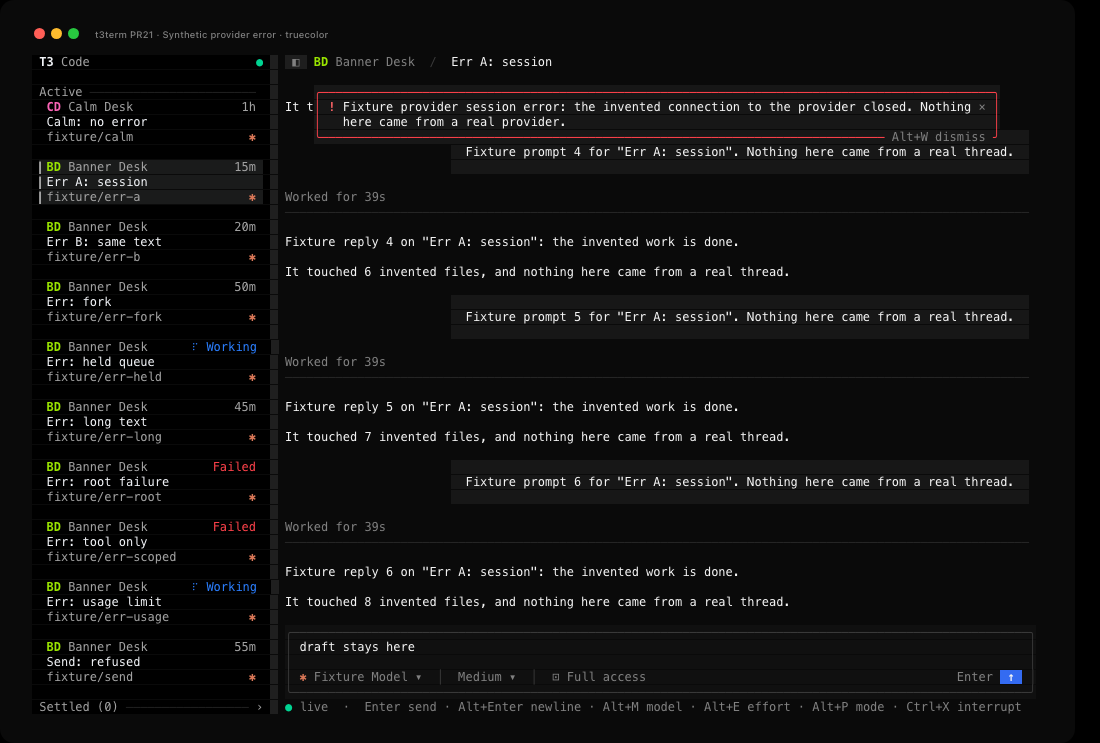Click the T3 Code title in the sidebar

click(x=64, y=62)
